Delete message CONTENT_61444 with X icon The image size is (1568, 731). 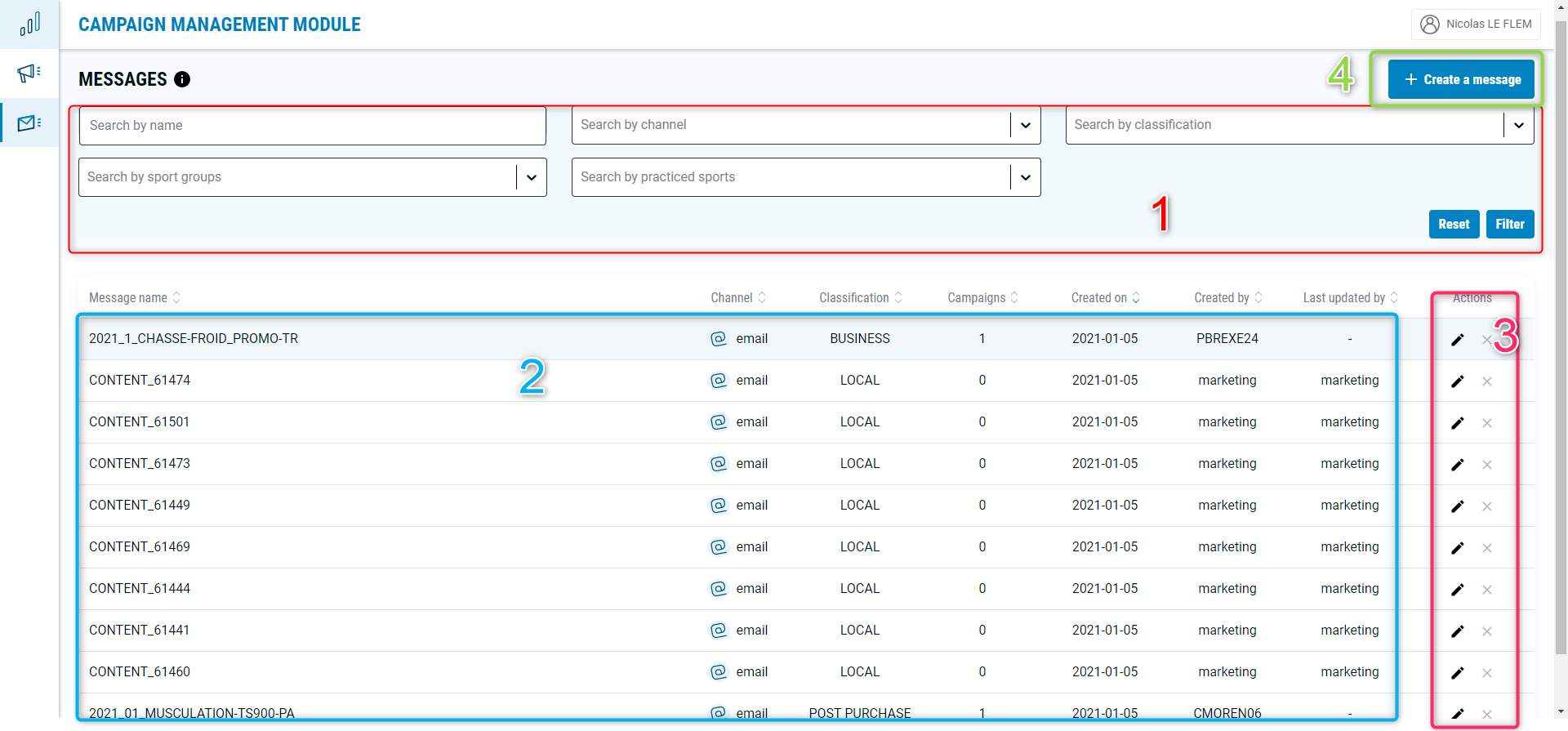1487,590
